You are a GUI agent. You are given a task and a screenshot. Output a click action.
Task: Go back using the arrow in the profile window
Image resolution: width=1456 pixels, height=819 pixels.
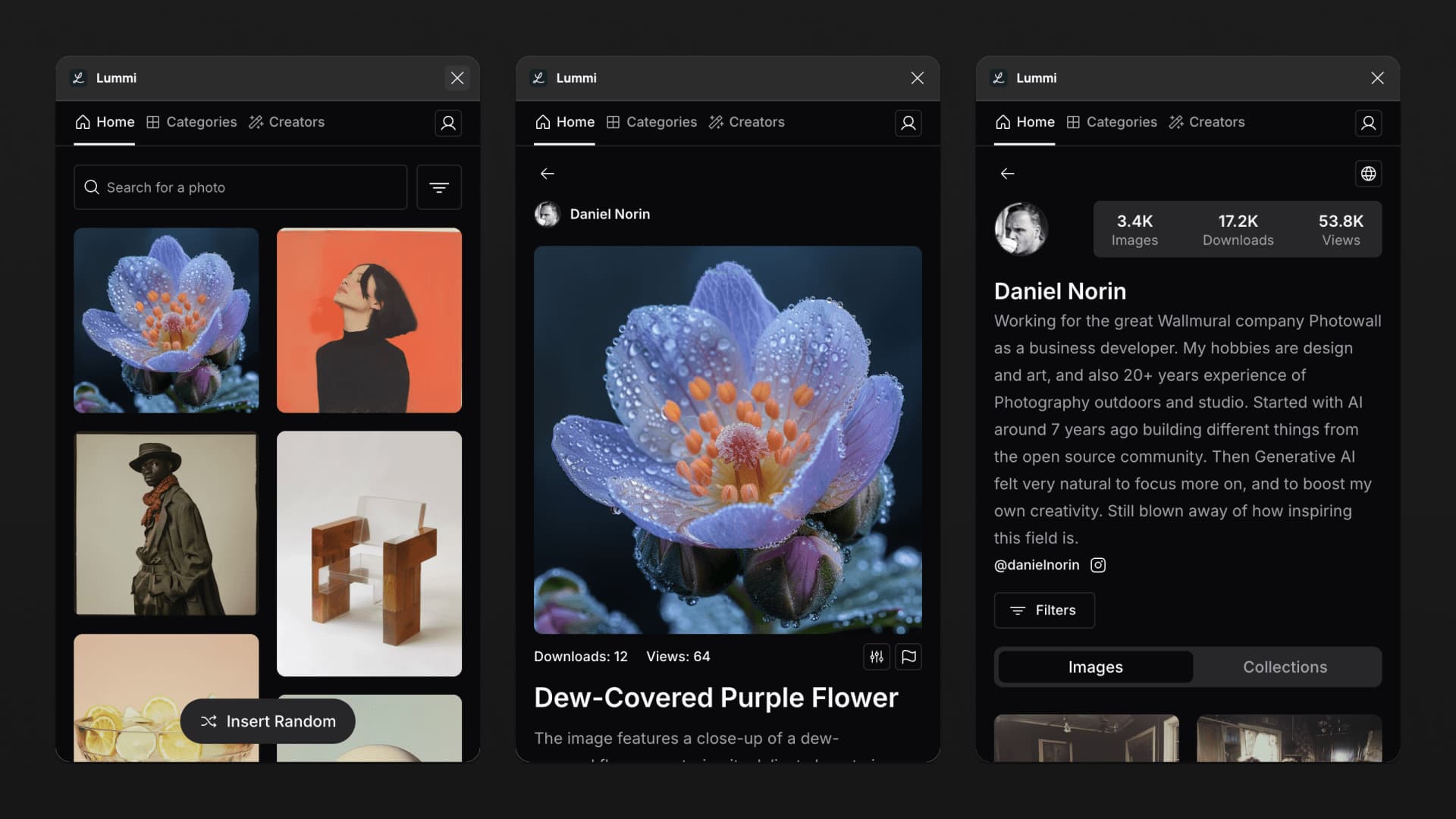pos(1008,174)
